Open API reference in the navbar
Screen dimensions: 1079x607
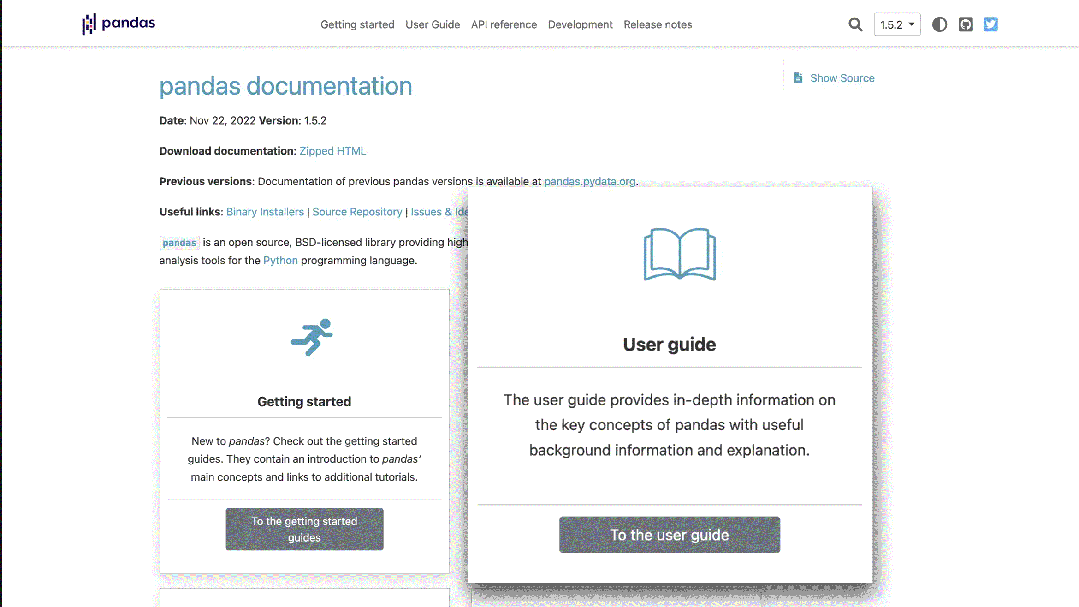504,25
